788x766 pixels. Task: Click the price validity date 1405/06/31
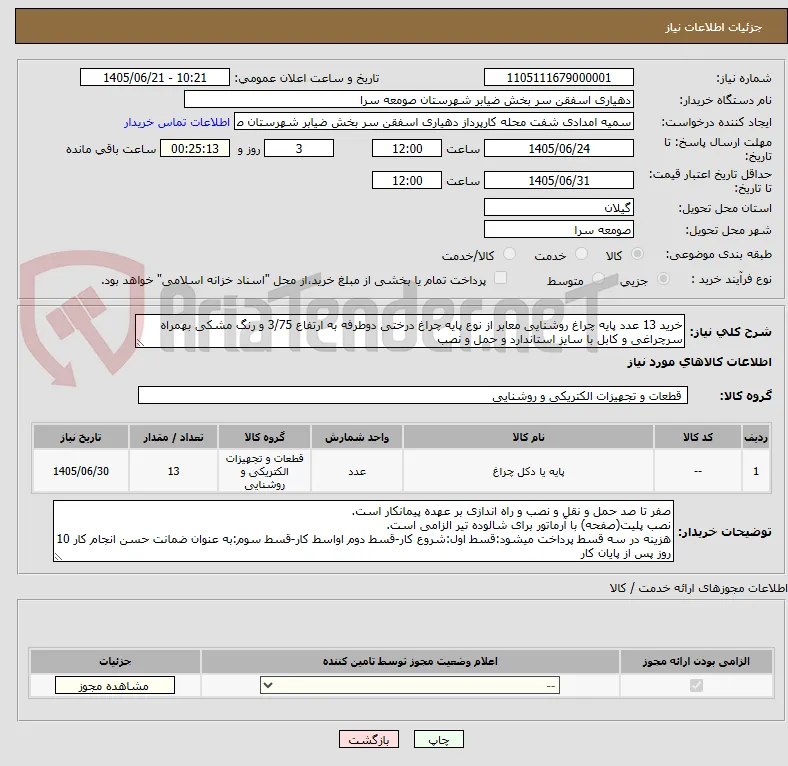pos(558,180)
